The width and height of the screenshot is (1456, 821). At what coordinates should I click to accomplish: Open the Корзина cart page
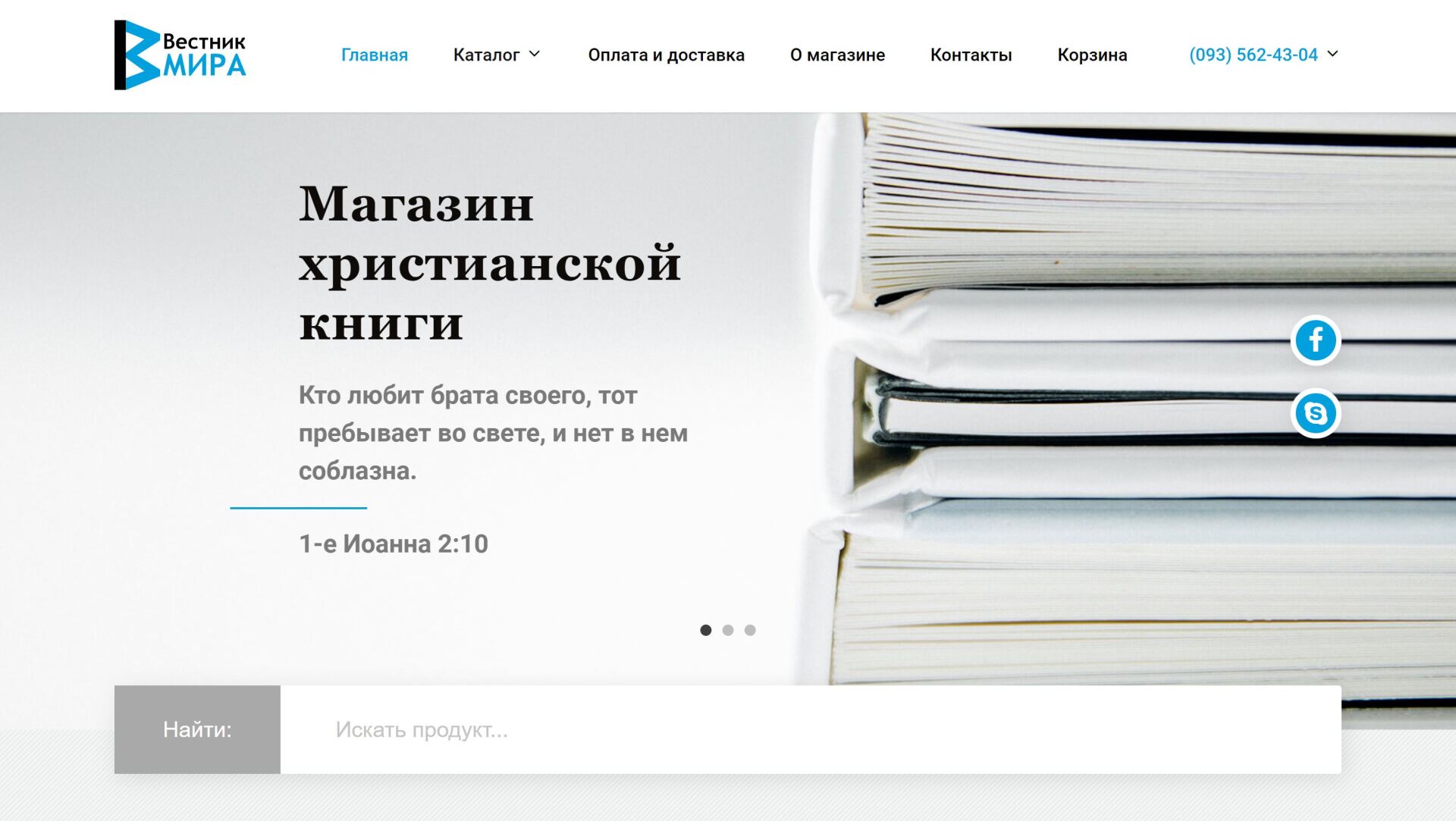point(1092,55)
